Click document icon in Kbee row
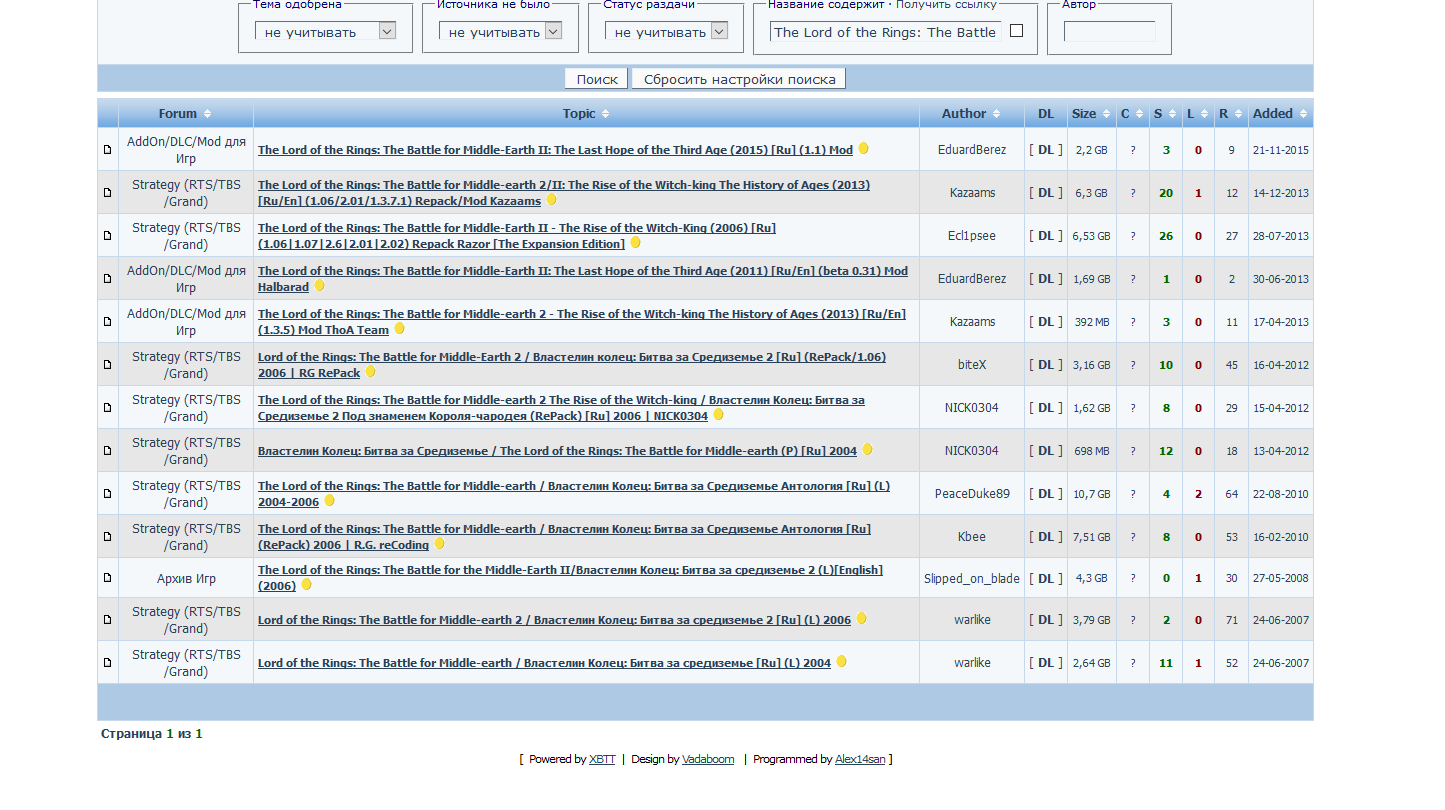This screenshot has width=1445, height=810. (108, 537)
